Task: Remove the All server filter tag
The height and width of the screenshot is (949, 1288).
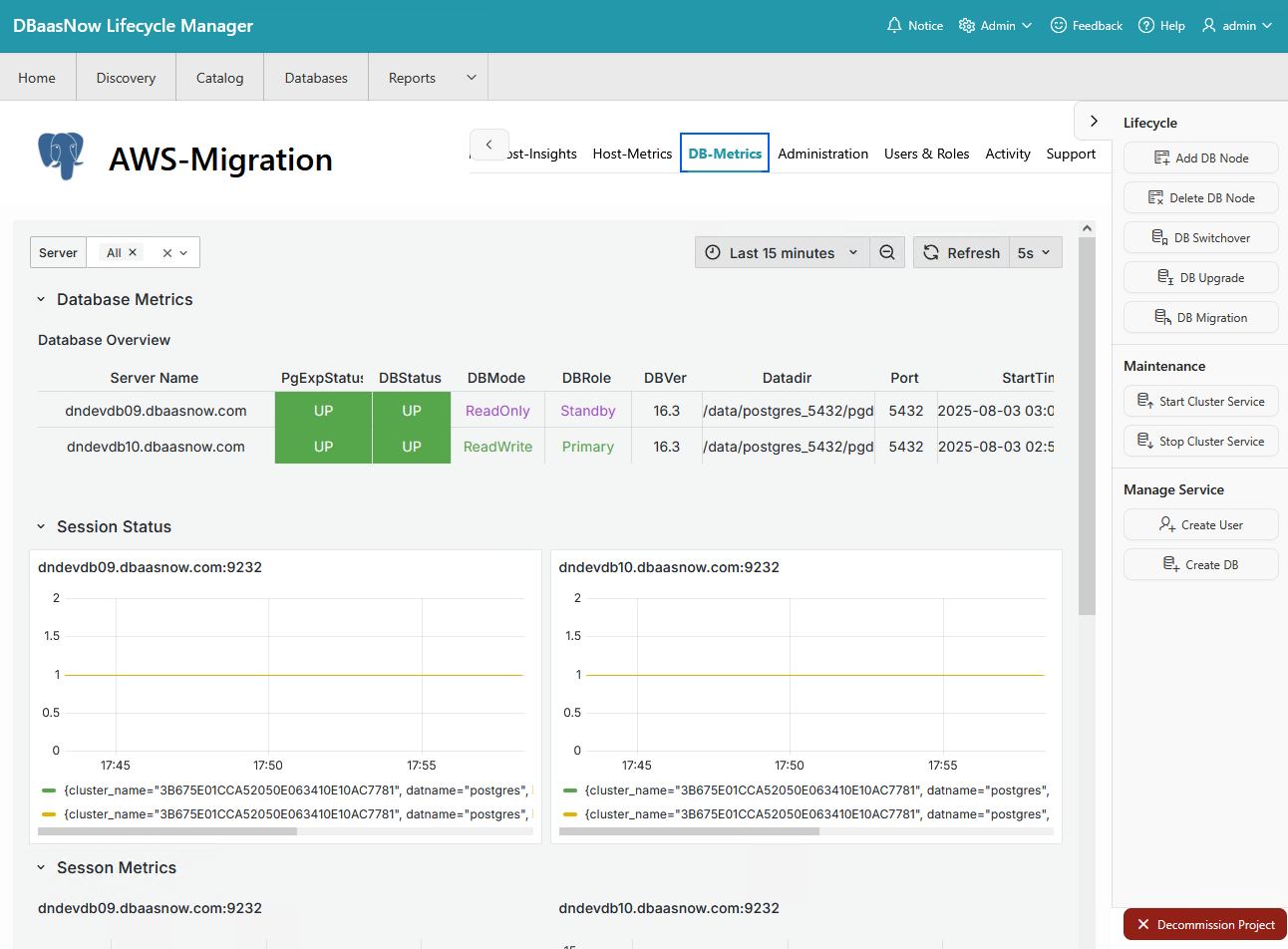Action: coord(133,253)
